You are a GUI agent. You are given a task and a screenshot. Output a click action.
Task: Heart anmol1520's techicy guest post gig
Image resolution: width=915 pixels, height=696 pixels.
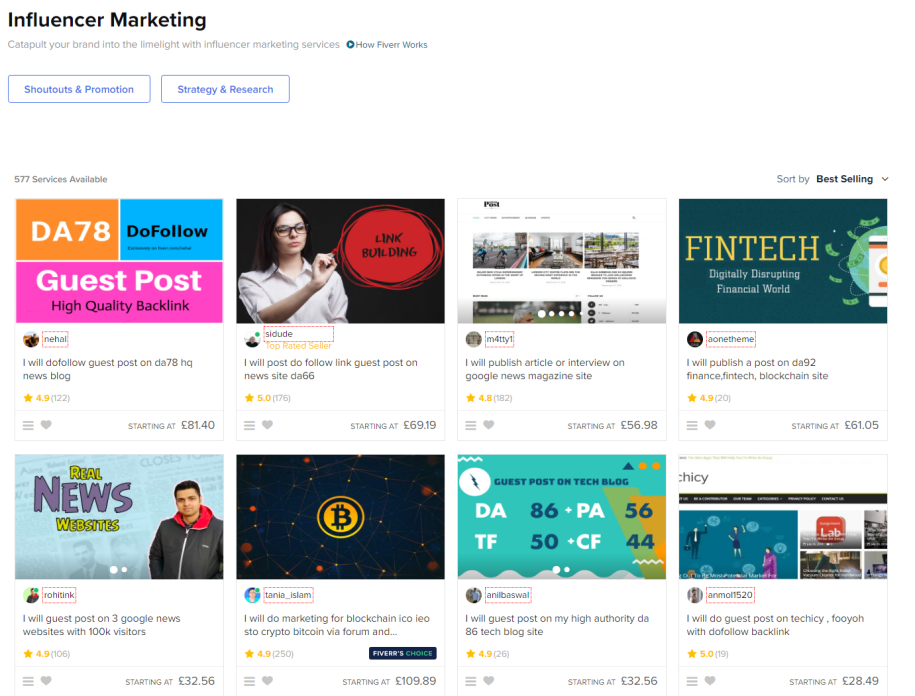coord(710,680)
